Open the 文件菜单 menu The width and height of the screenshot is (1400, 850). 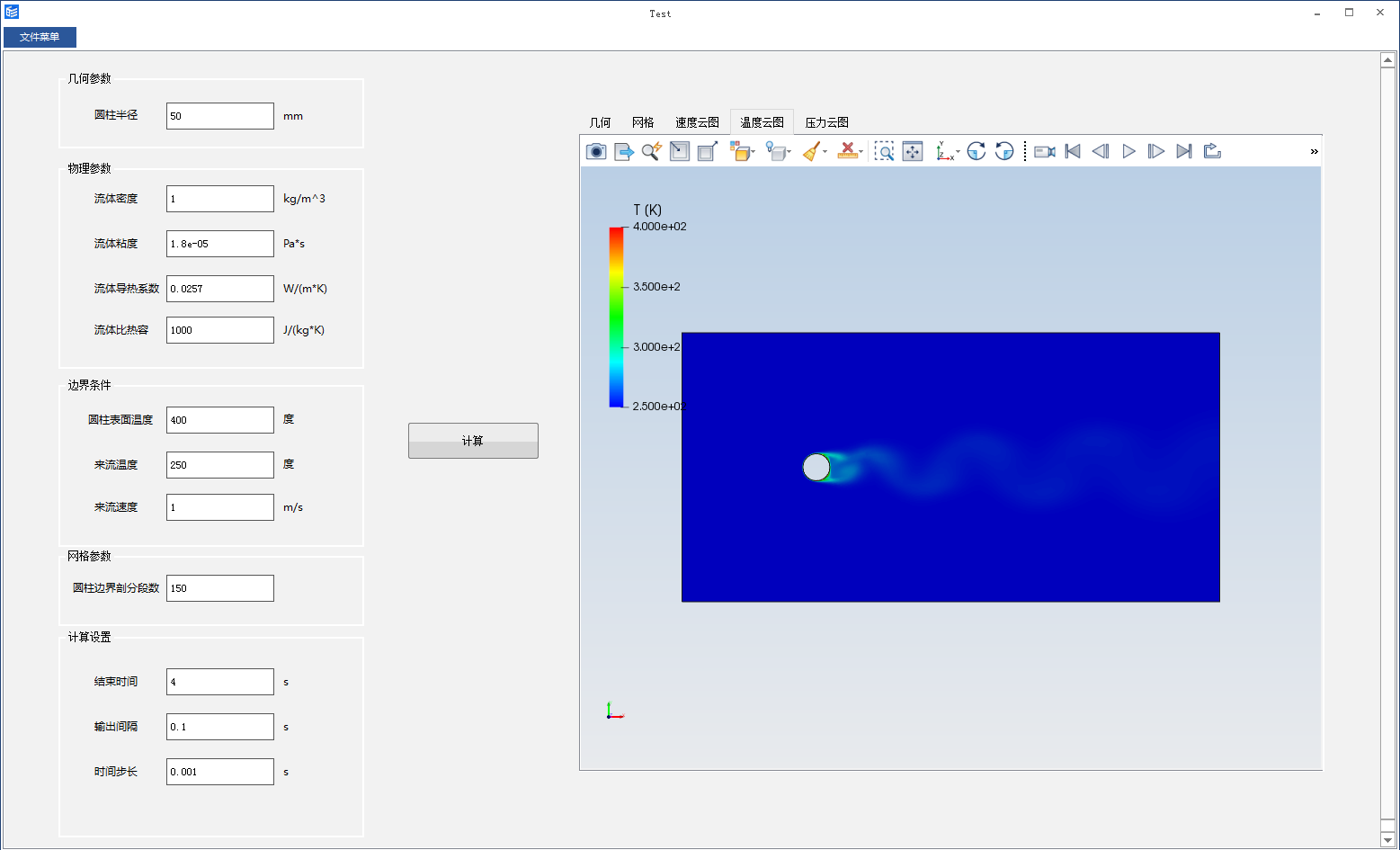coord(40,37)
